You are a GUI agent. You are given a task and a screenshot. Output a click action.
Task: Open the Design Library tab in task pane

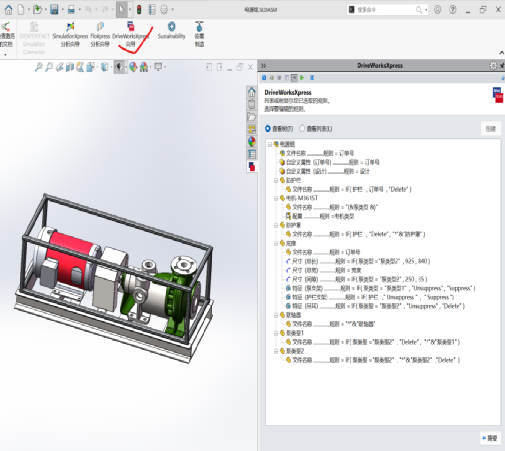coord(252,104)
